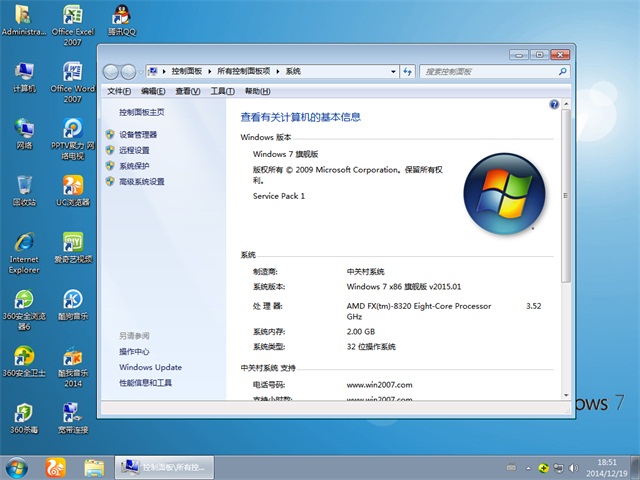Click the volume speaker tray icon
The height and width of the screenshot is (480, 640).
tap(573, 468)
